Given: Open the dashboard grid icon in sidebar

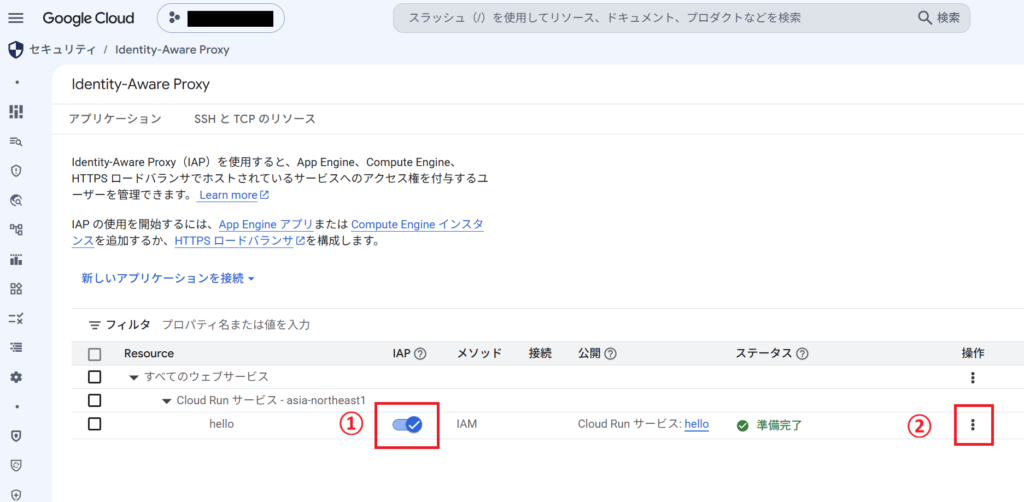Looking at the screenshot, I should pyautogui.click(x=16, y=112).
